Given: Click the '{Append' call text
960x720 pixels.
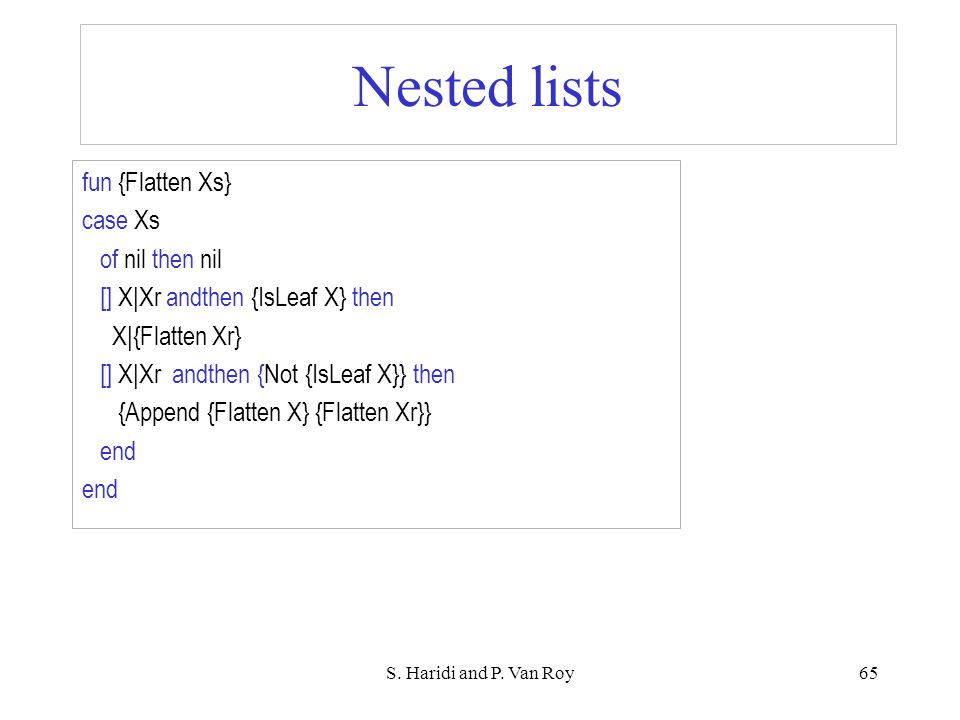Looking at the screenshot, I should (159, 413).
